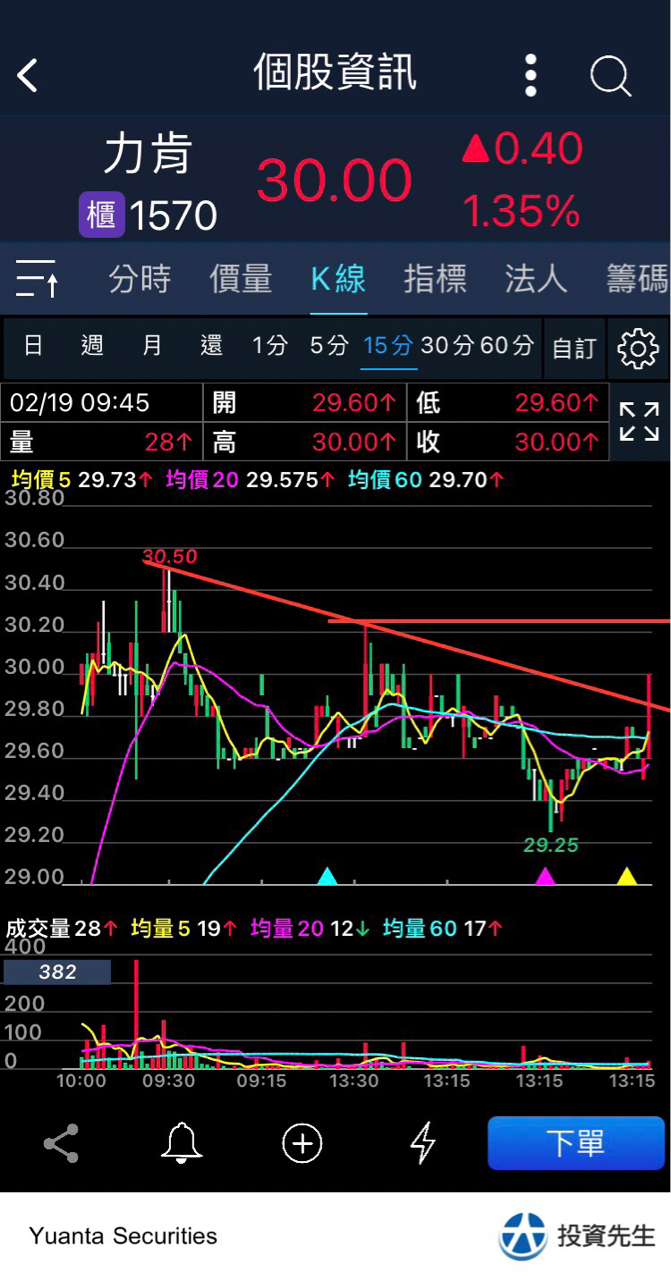Tap the 1.35% change percentage
Image resolution: width=671 pixels, height=1280 pixels.
[521, 211]
